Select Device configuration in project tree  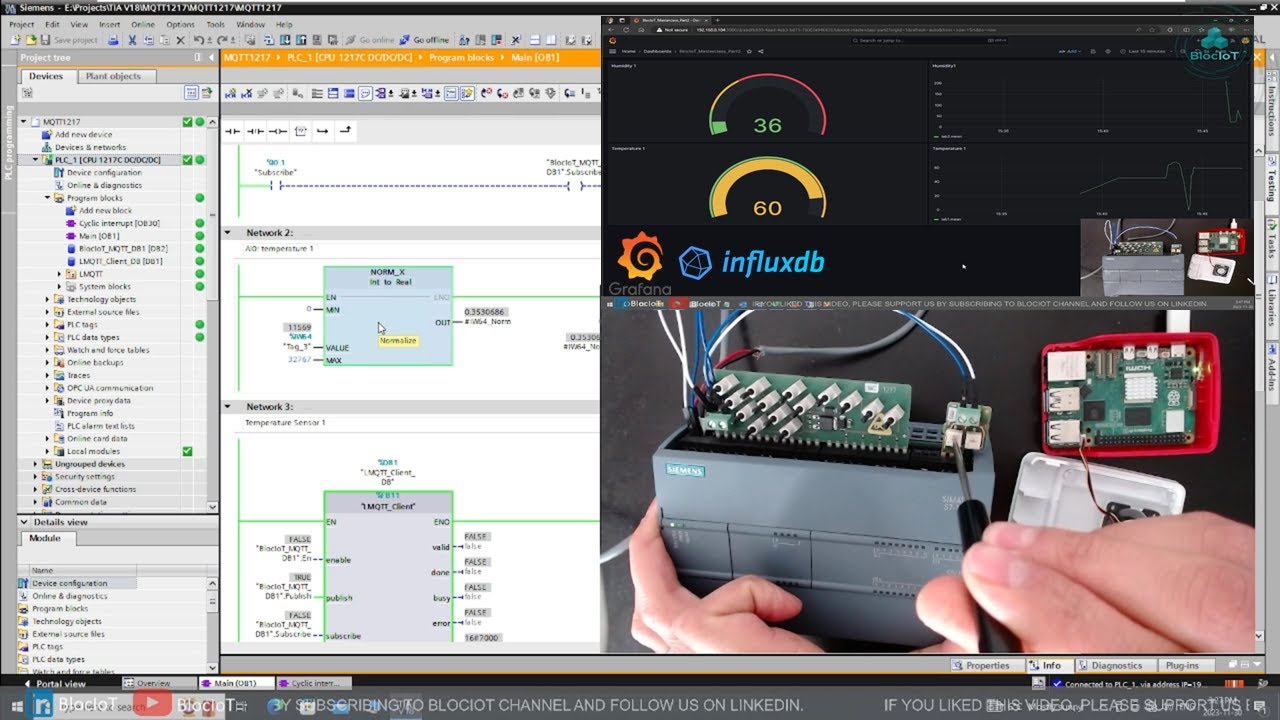point(104,172)
